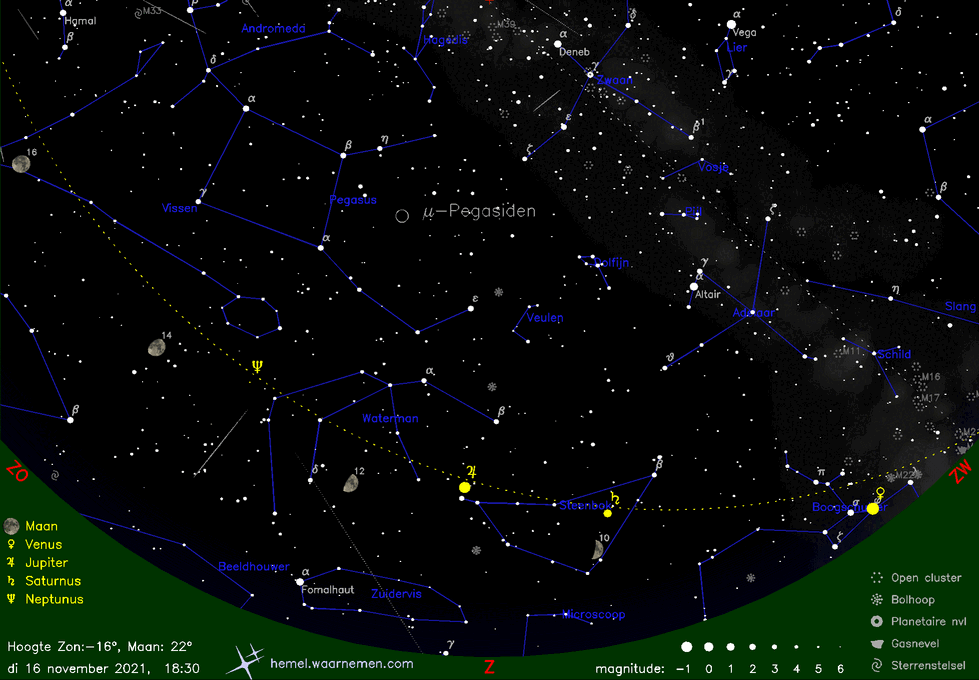Click the Neptunus entry in the legend
Screen dimensions: 979x680
[x=55, y=599]
